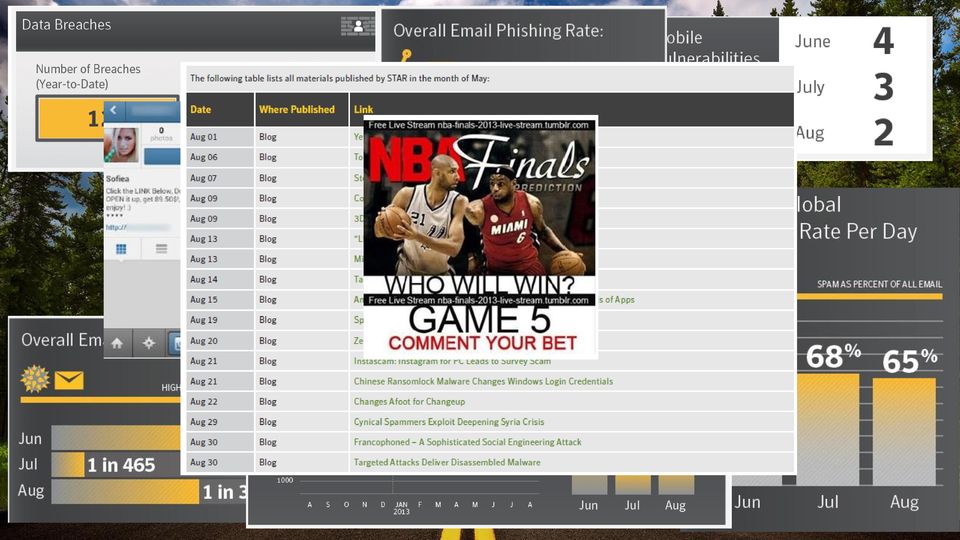Click the 'Overall Email Phishing Rate:' heading
The height and width of the screenshot is (540, 960).
[x=498, y=31]
